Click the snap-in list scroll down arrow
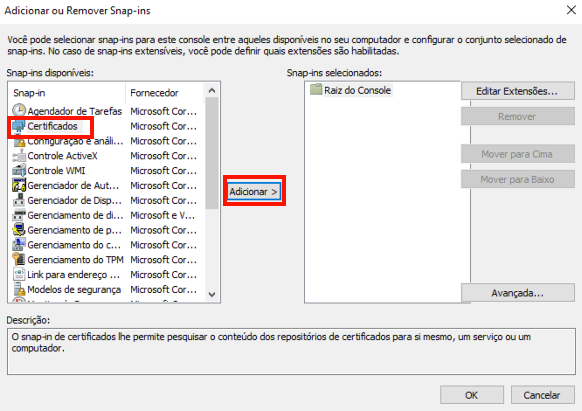 [212, 294]
